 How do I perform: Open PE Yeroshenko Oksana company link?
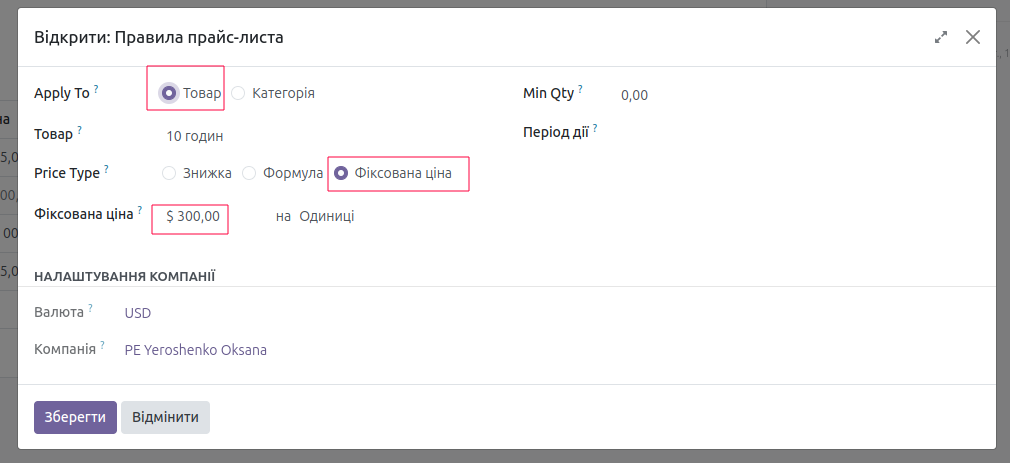coord(196,350)
